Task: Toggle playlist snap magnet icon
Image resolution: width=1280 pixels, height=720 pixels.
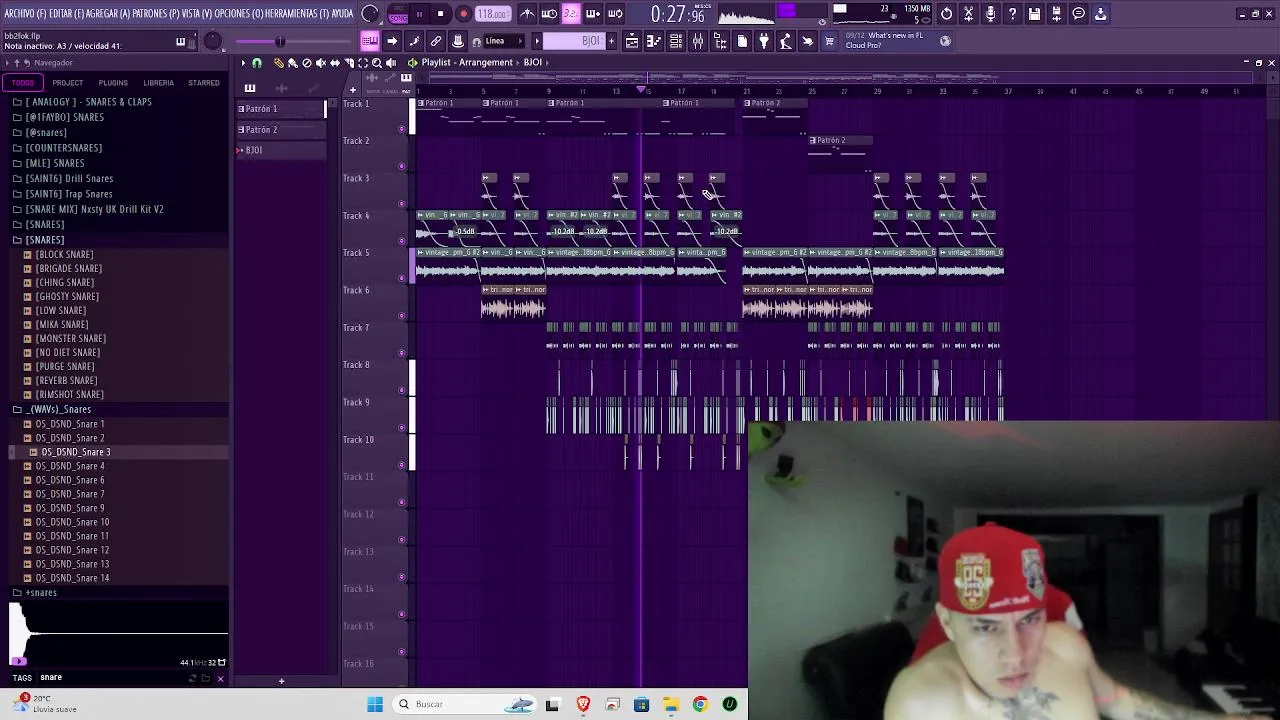Action: point(256,63)
